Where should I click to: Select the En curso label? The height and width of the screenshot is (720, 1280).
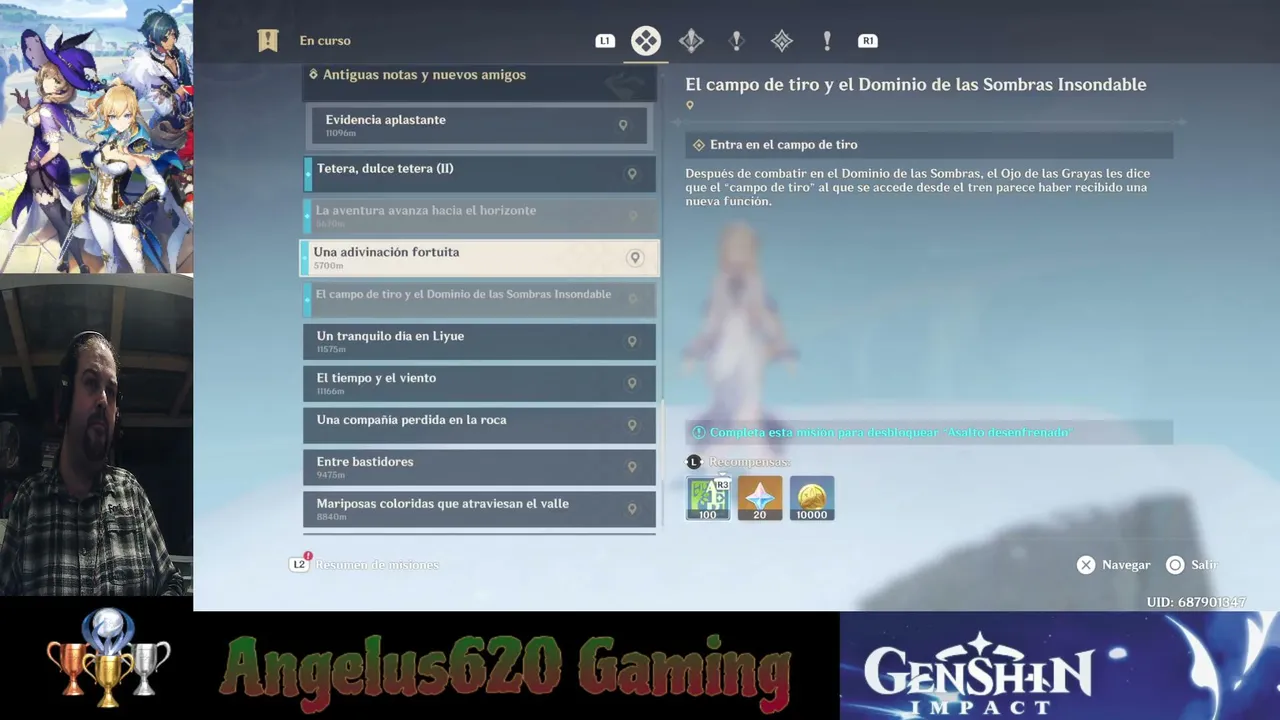(x=325, y=41)
